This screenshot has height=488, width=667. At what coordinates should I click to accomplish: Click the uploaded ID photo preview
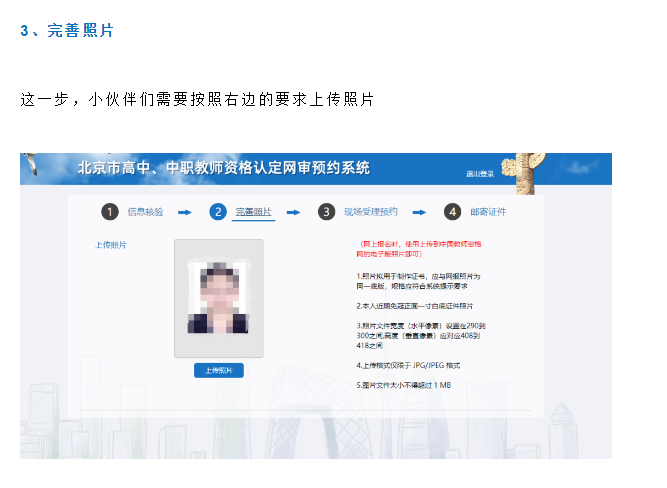point(219,298)
